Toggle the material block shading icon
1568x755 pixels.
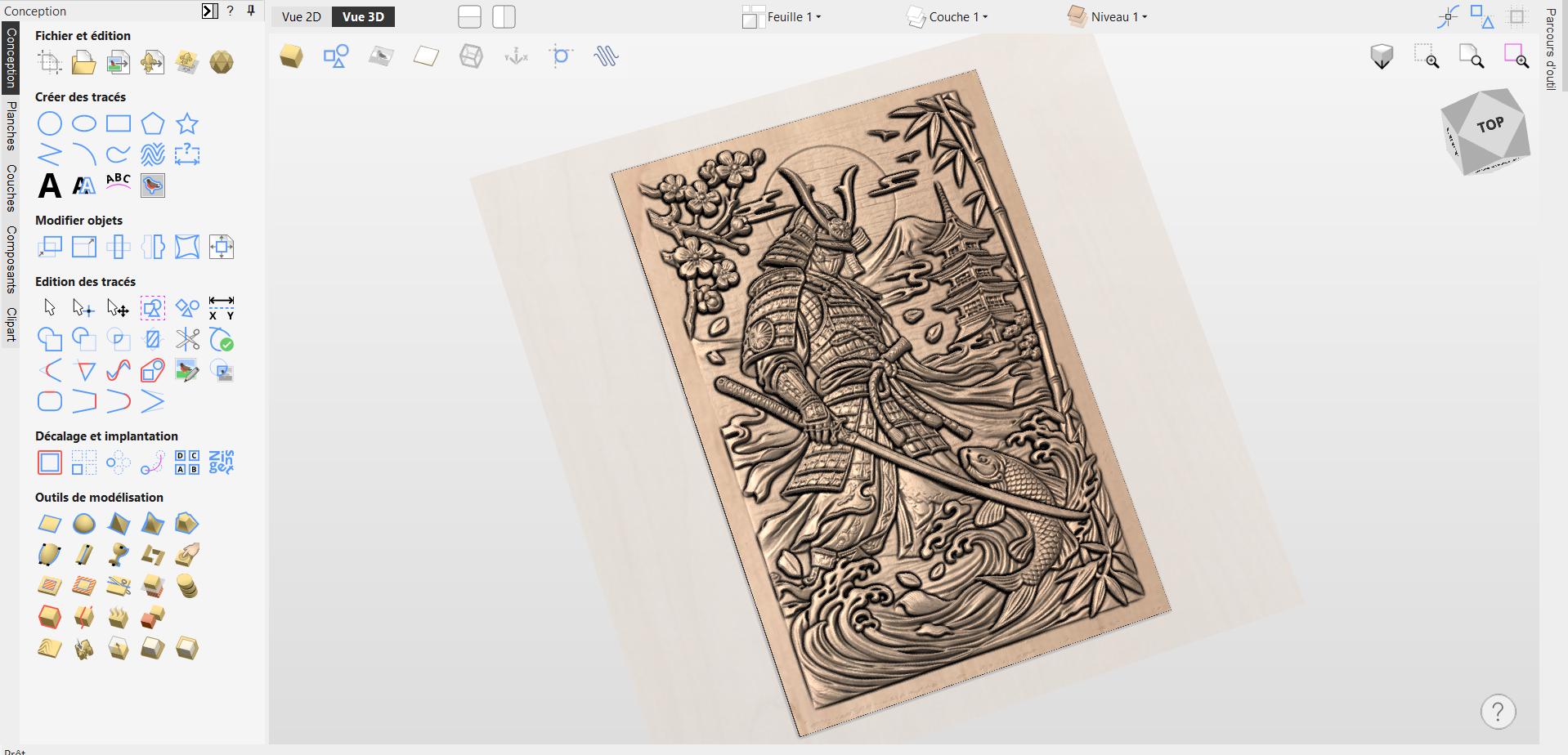point(291,56)
